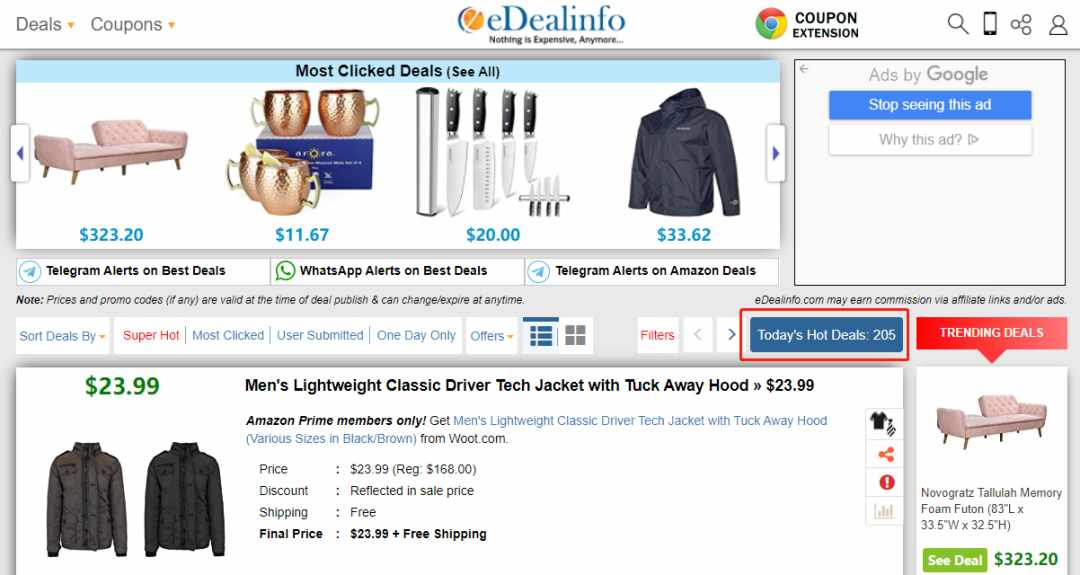Open the Sort Deals By dropdown

tap(63, 336)
